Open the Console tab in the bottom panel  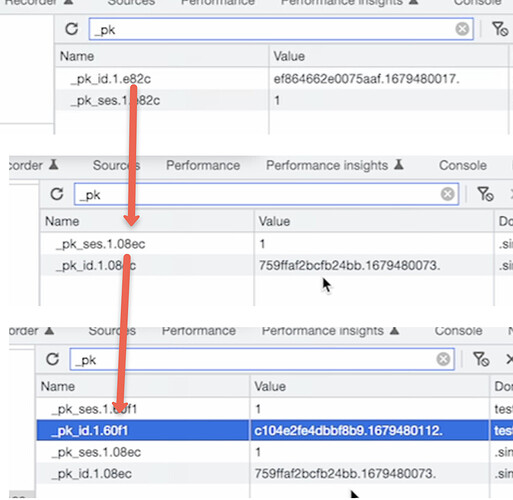click(458, 331)
